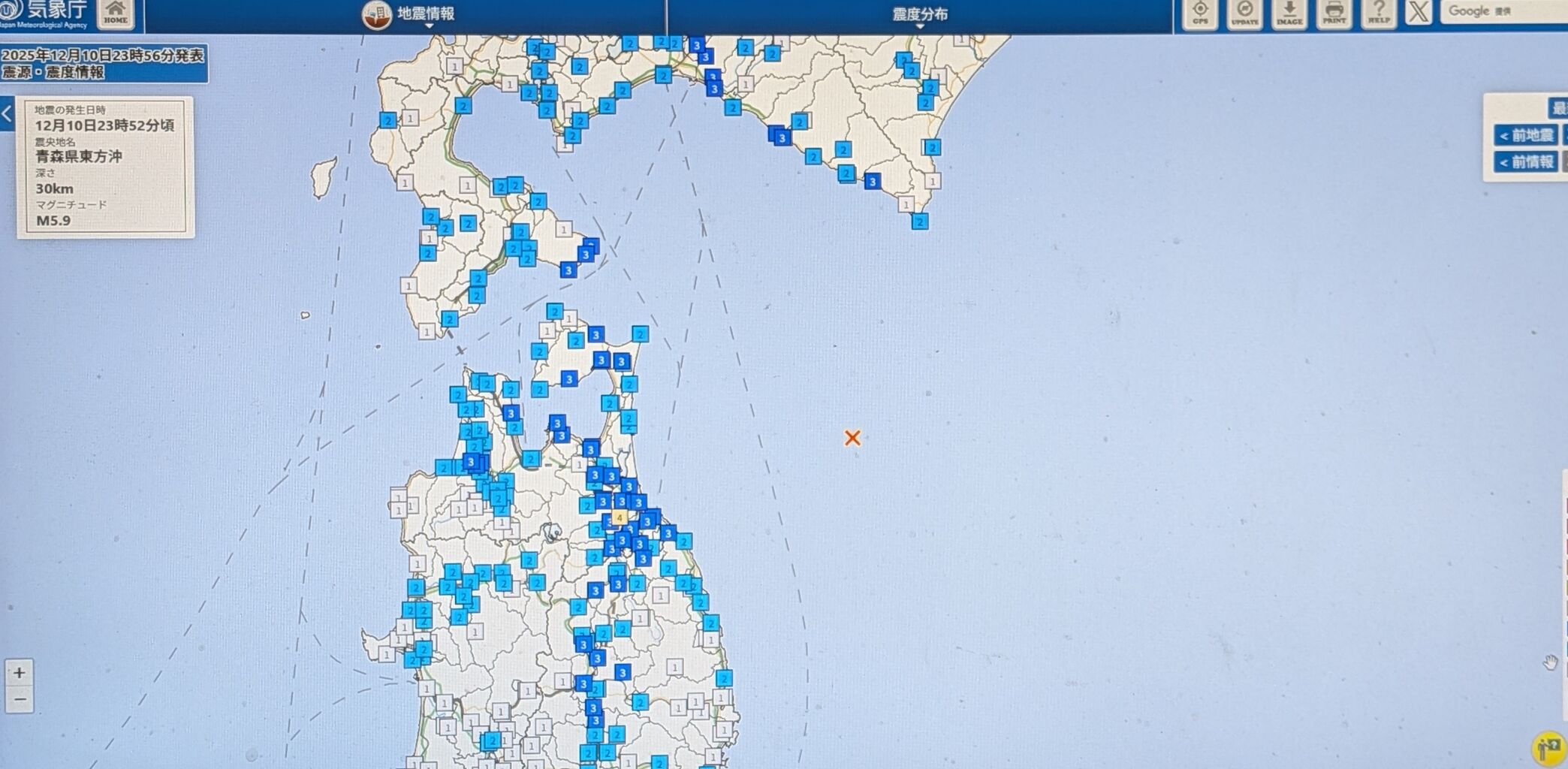
Task: Click the 2025年12月10日23時56分発表 heading
Action: pyautogui.click(x=102, y=56)
